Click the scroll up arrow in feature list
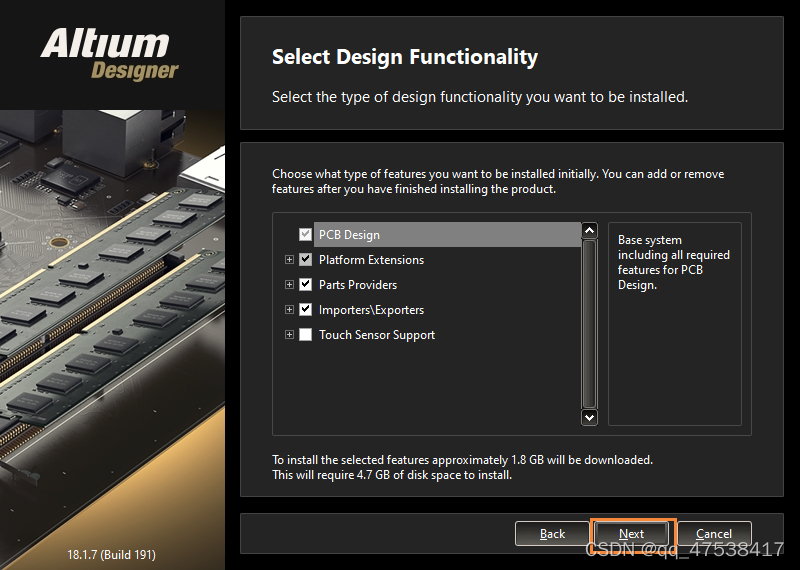Viewport: 800px width, 570px height. click(589, 231)
